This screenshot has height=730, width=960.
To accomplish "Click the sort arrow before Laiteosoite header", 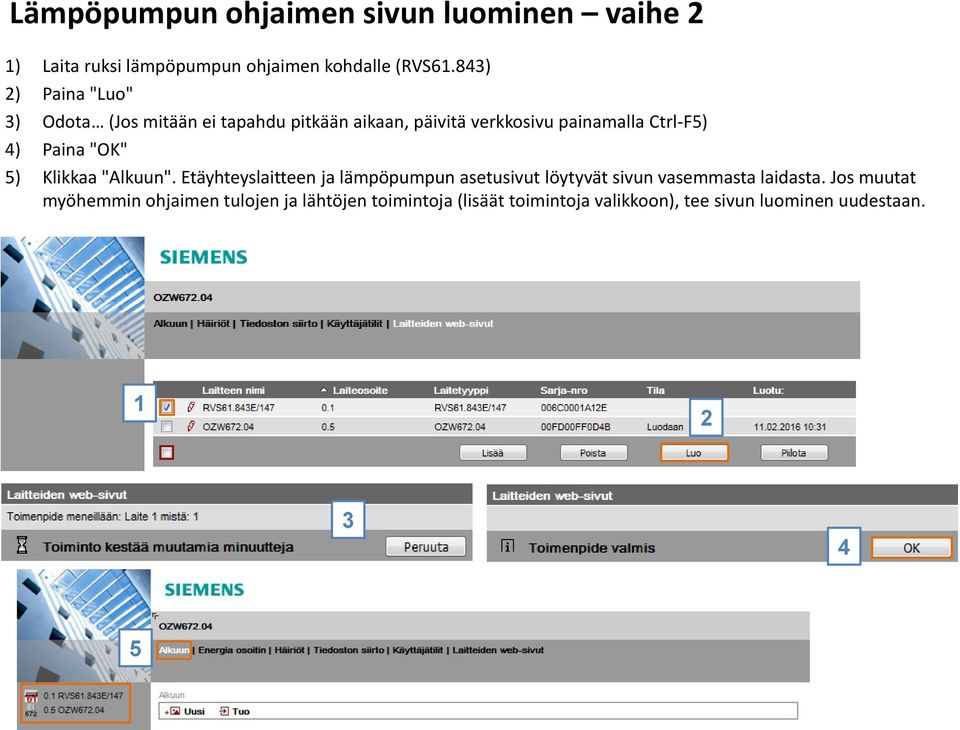I will 324,390.
